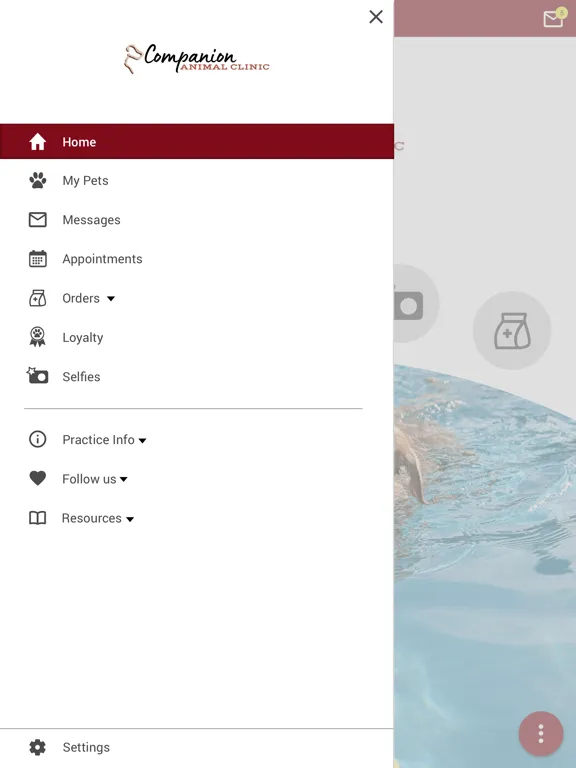Go to Loyalty menu entry
Viewport: 576px width, 768px height.
tap(197, 337)
